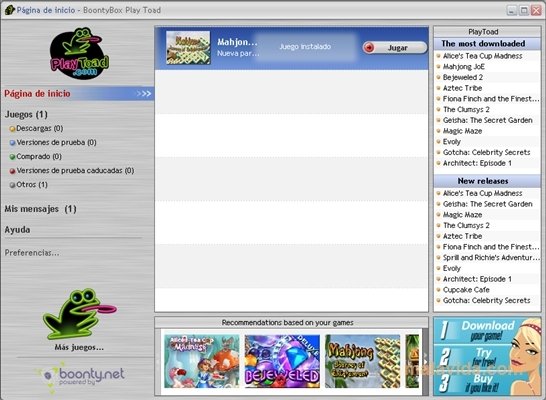Screen dimensions: 546x400
Task: Open the Ayuda section
Action: point(17,230)
